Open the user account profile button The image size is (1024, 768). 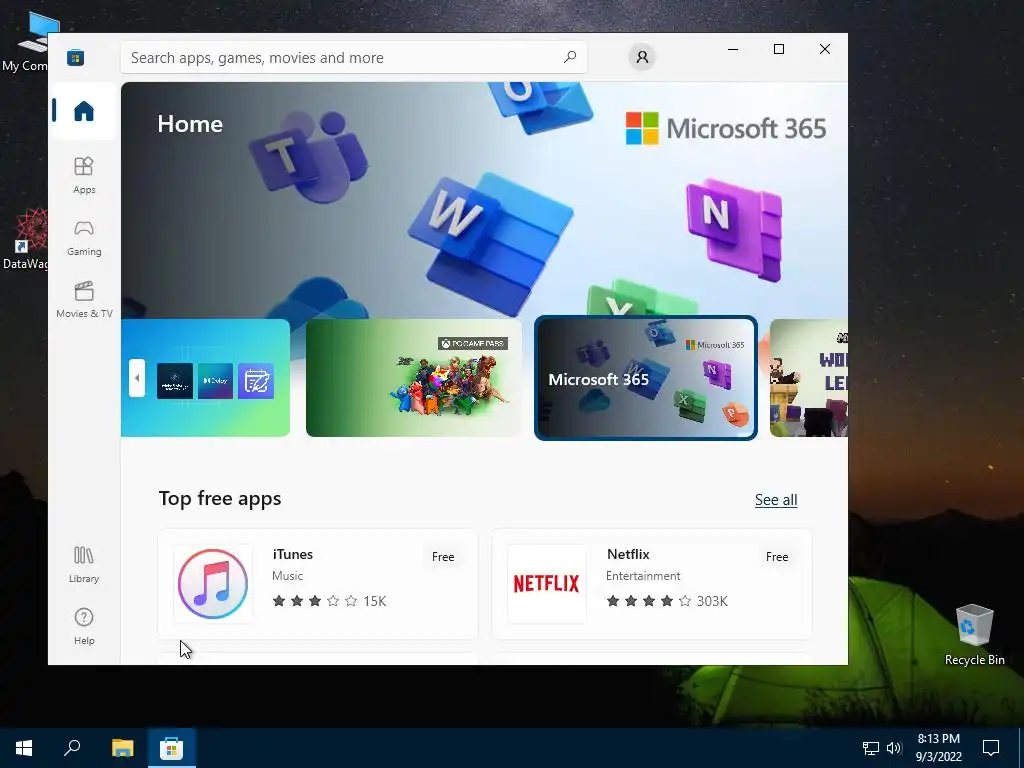(642, 57)
